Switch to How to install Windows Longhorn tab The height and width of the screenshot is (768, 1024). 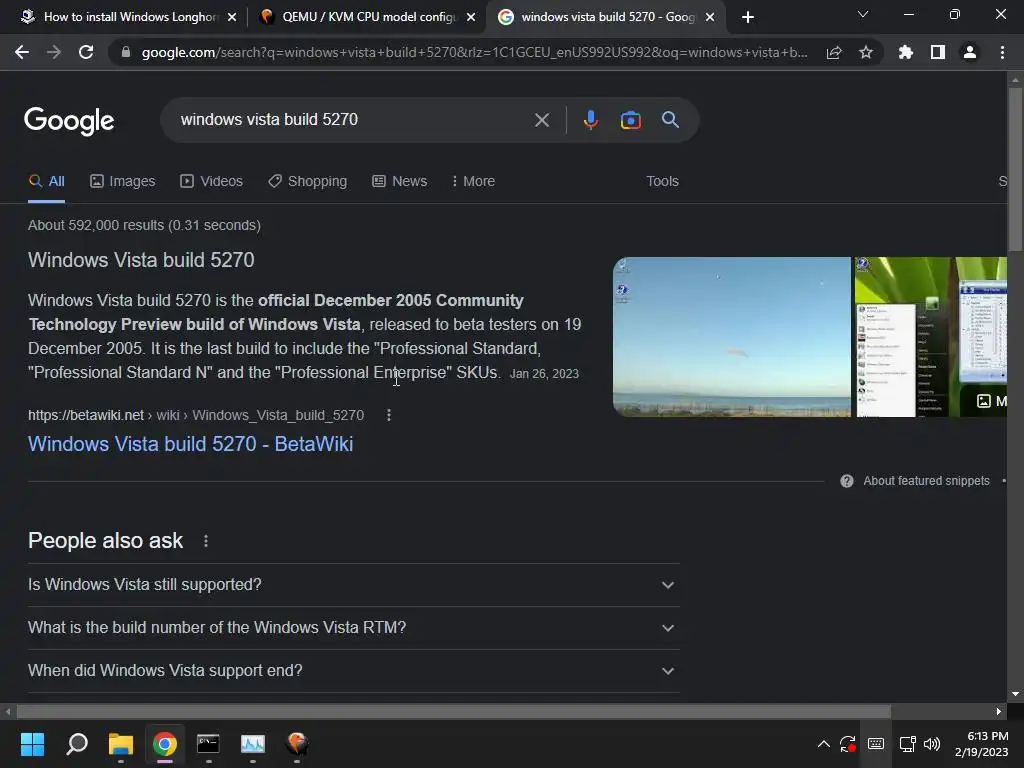point(130,17)
